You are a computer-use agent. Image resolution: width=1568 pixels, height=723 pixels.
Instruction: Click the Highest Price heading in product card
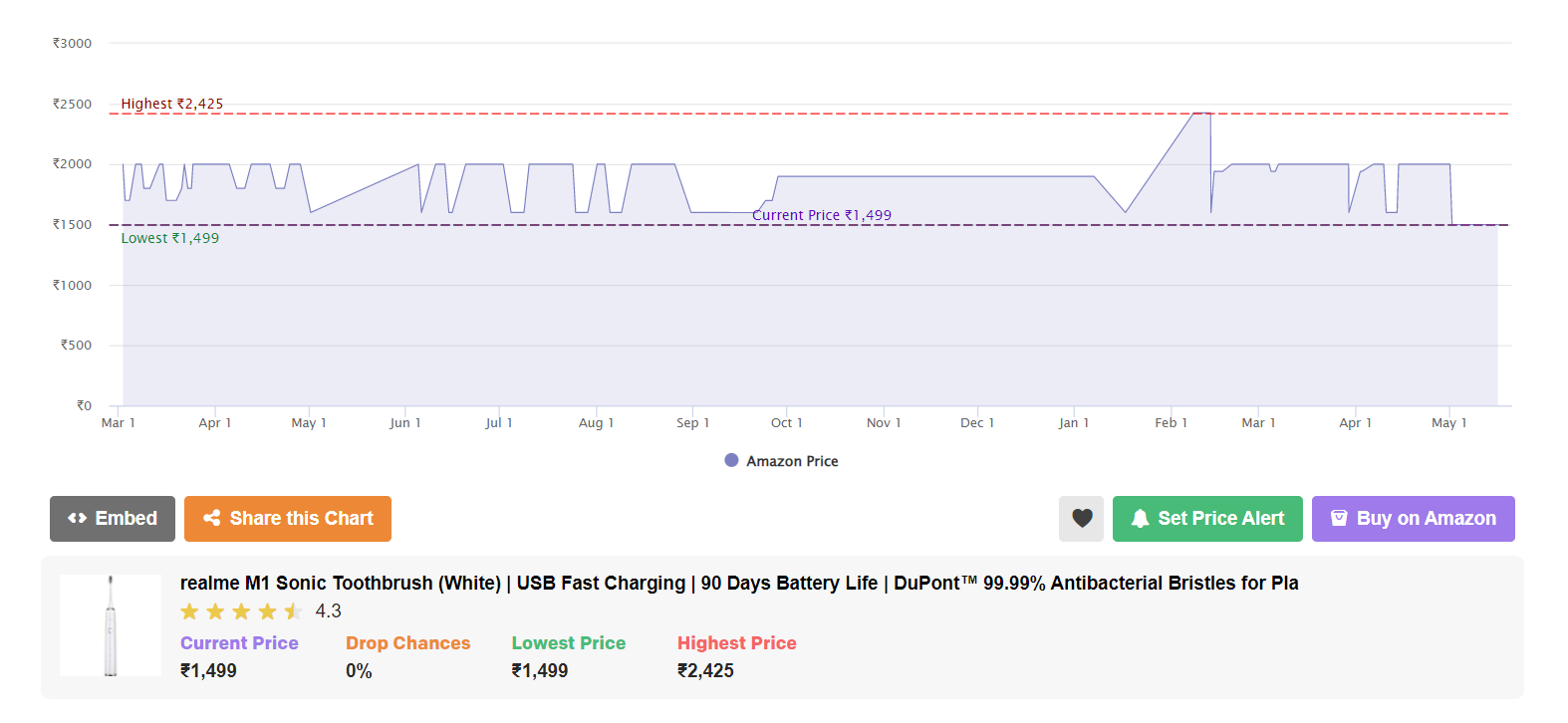click(x=736, y=643)
